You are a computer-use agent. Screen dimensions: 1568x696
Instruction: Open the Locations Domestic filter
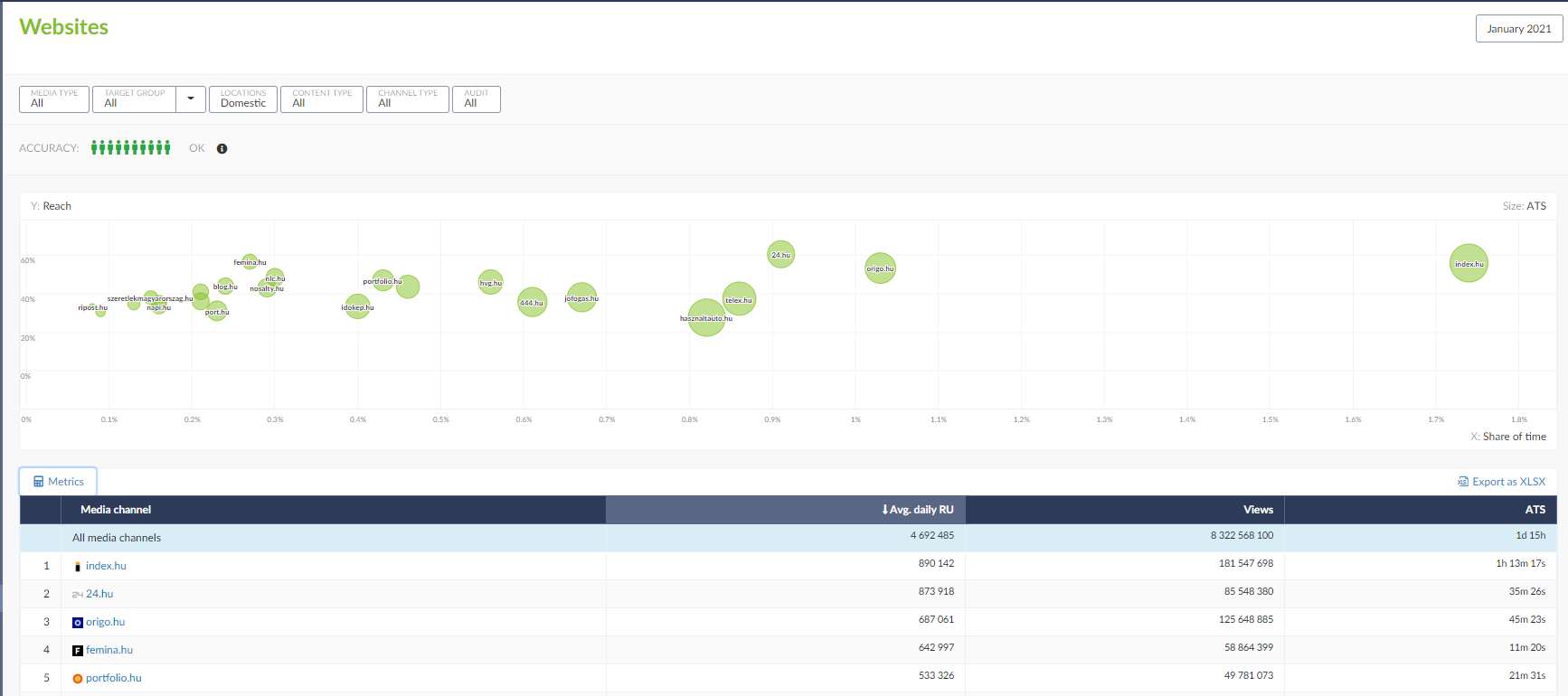[243, 99]
